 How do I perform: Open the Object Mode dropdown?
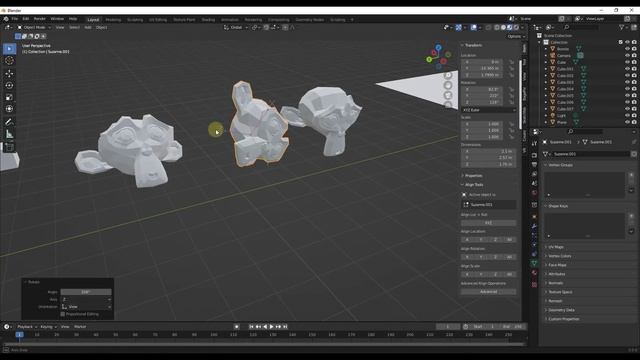coord(34,27)
